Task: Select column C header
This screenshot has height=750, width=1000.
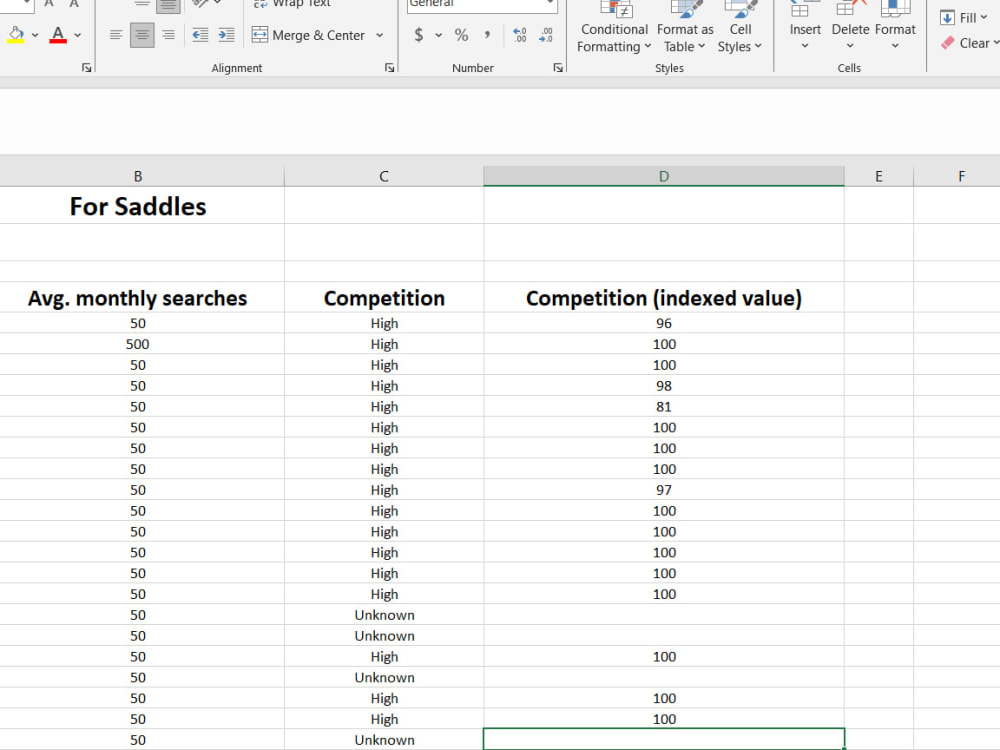Action: point(384,177)
